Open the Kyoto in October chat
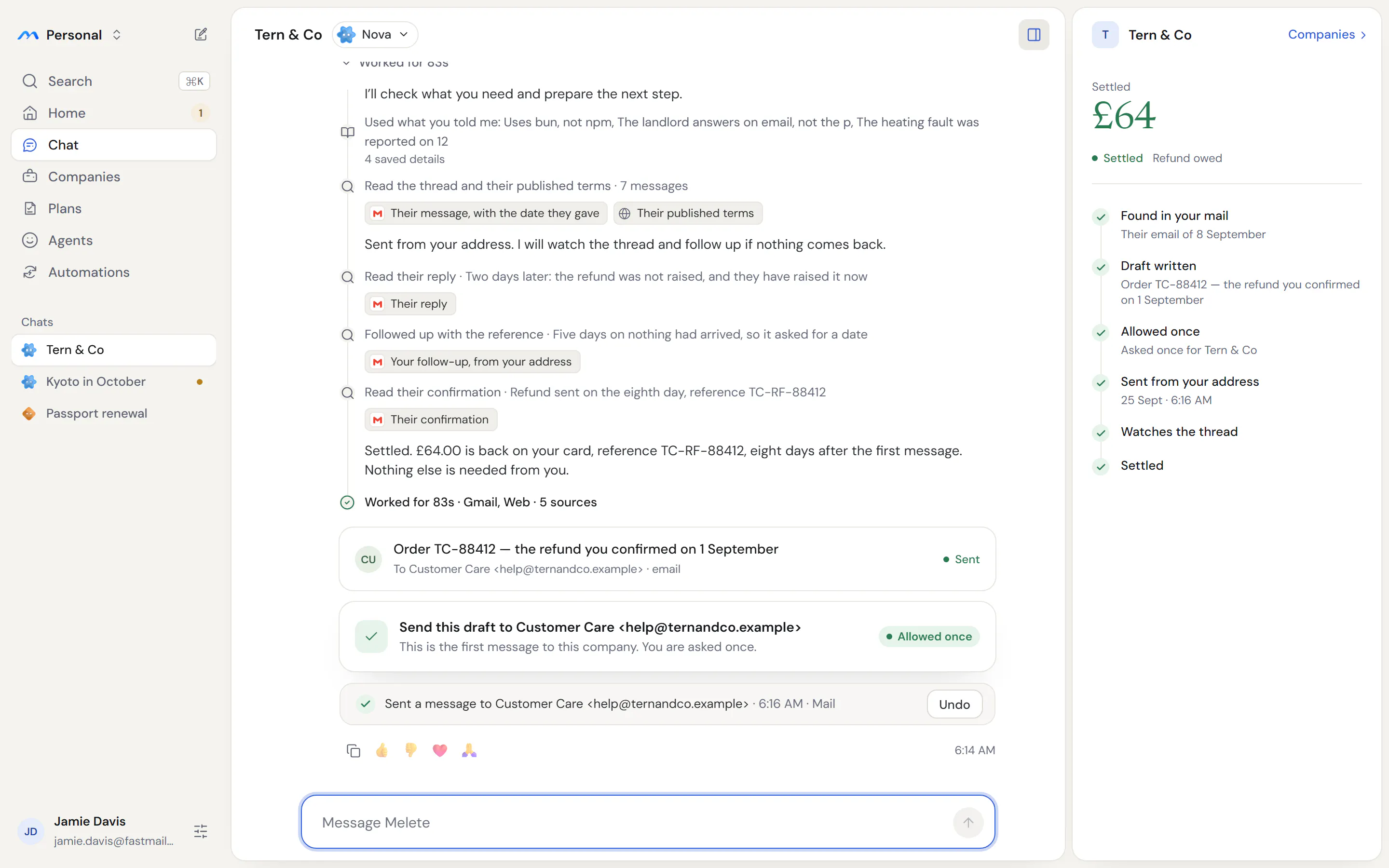Image resolution: width=1389 pixels, height=868 pixels. point(114,382)
